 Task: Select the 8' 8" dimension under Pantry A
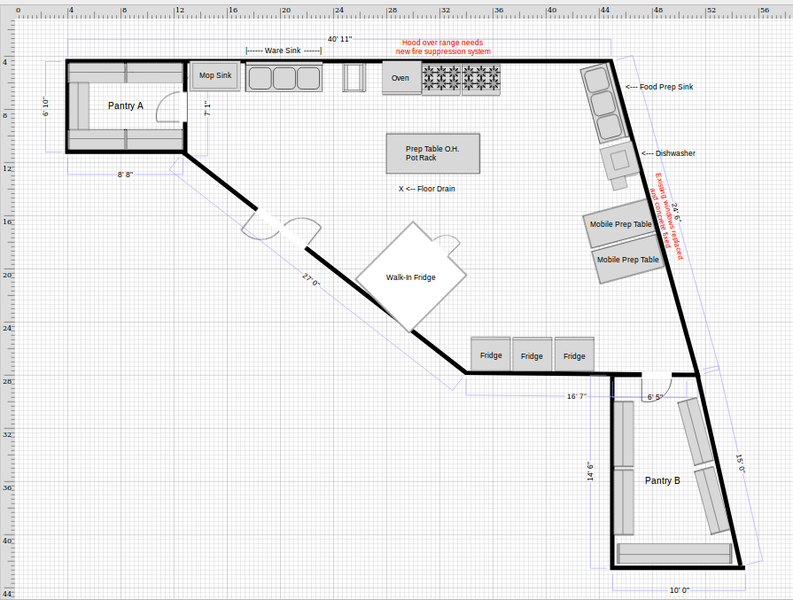click(x=125, y=175)
